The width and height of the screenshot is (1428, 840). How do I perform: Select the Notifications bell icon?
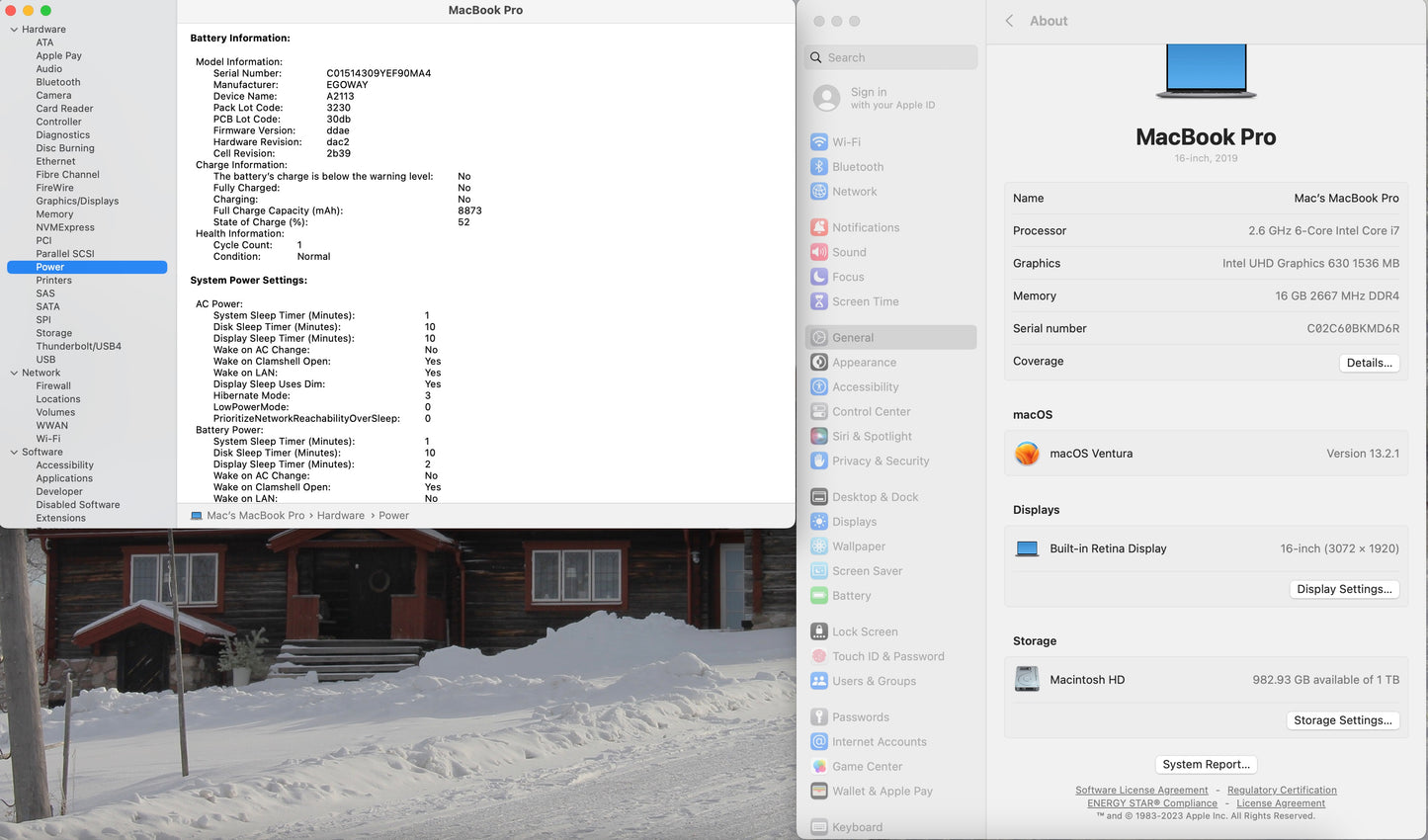tap(819, 227)
